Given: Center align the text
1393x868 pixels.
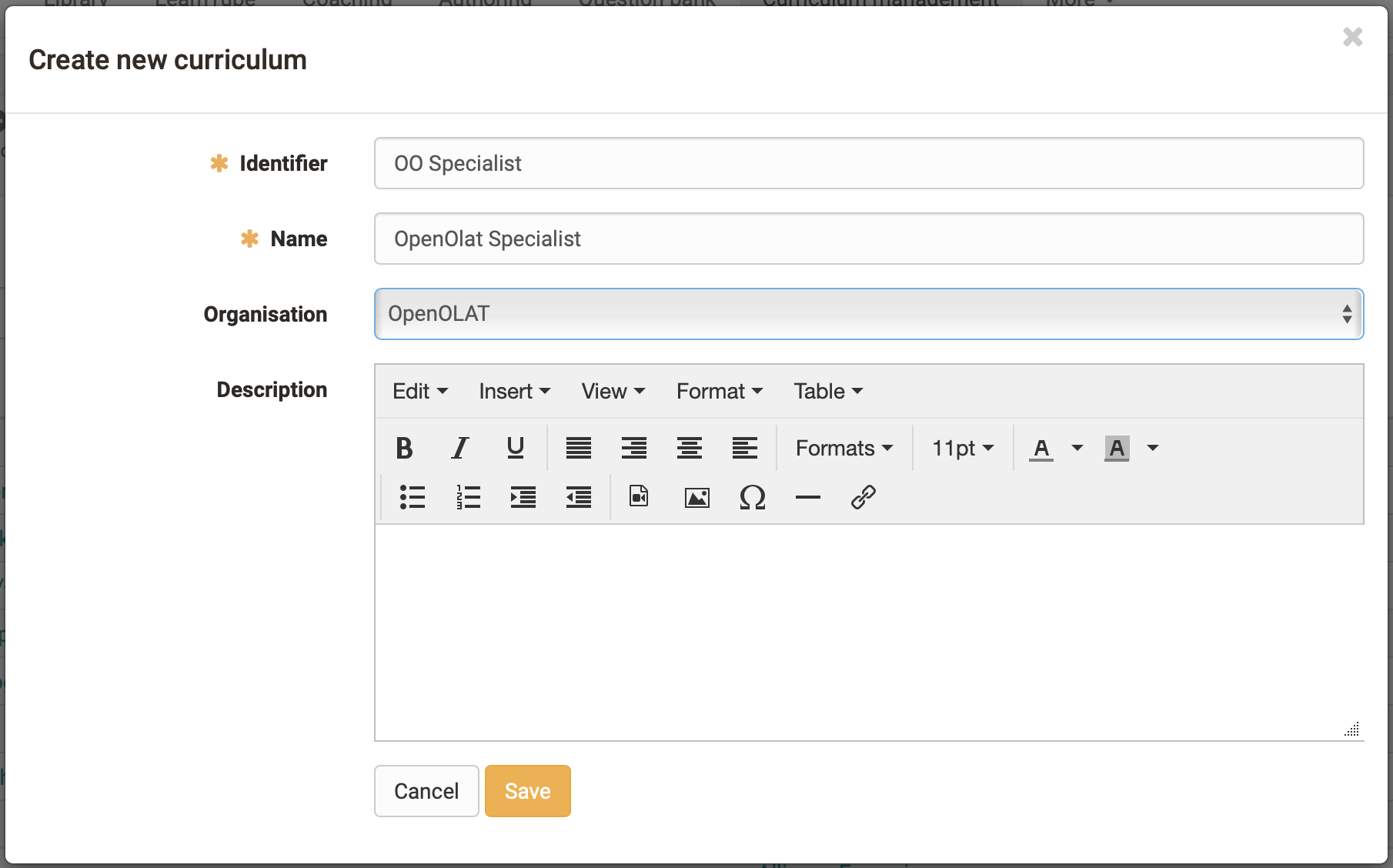Looking at the screenshot, I should pyautogui.click(x=690, y=448).
